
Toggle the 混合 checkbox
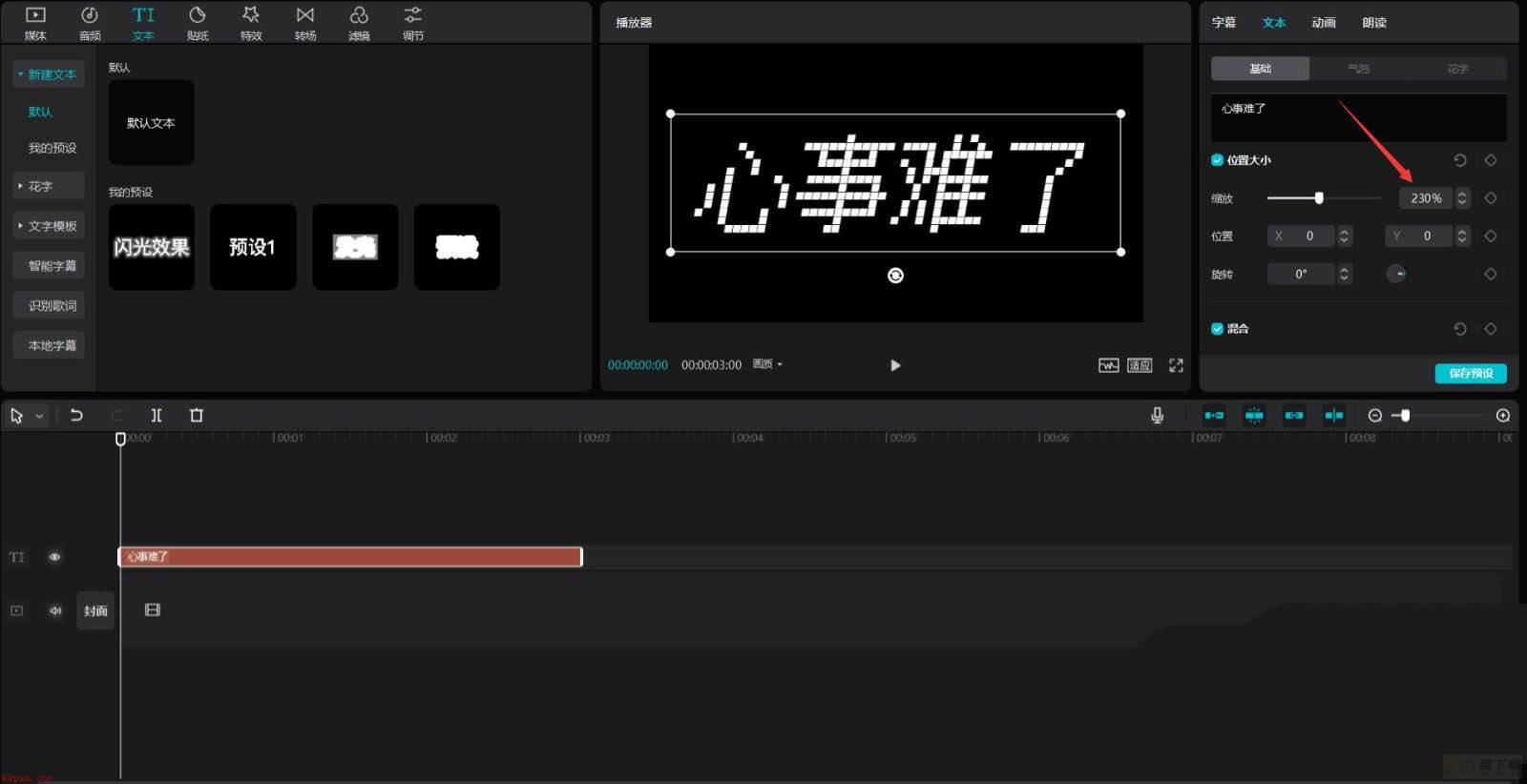click(1217, 329)
